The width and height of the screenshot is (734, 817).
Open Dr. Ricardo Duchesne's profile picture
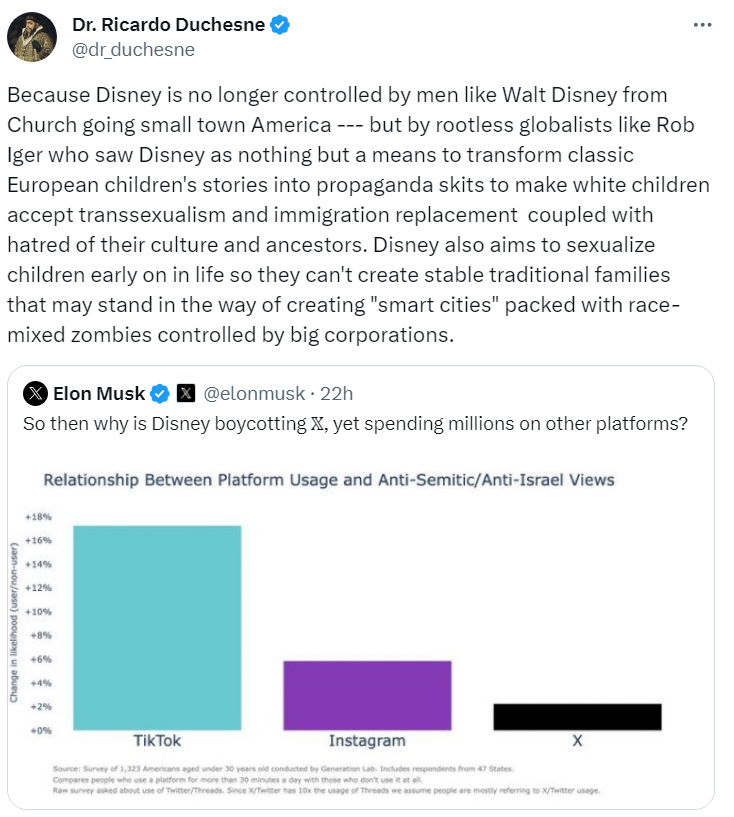32,38
